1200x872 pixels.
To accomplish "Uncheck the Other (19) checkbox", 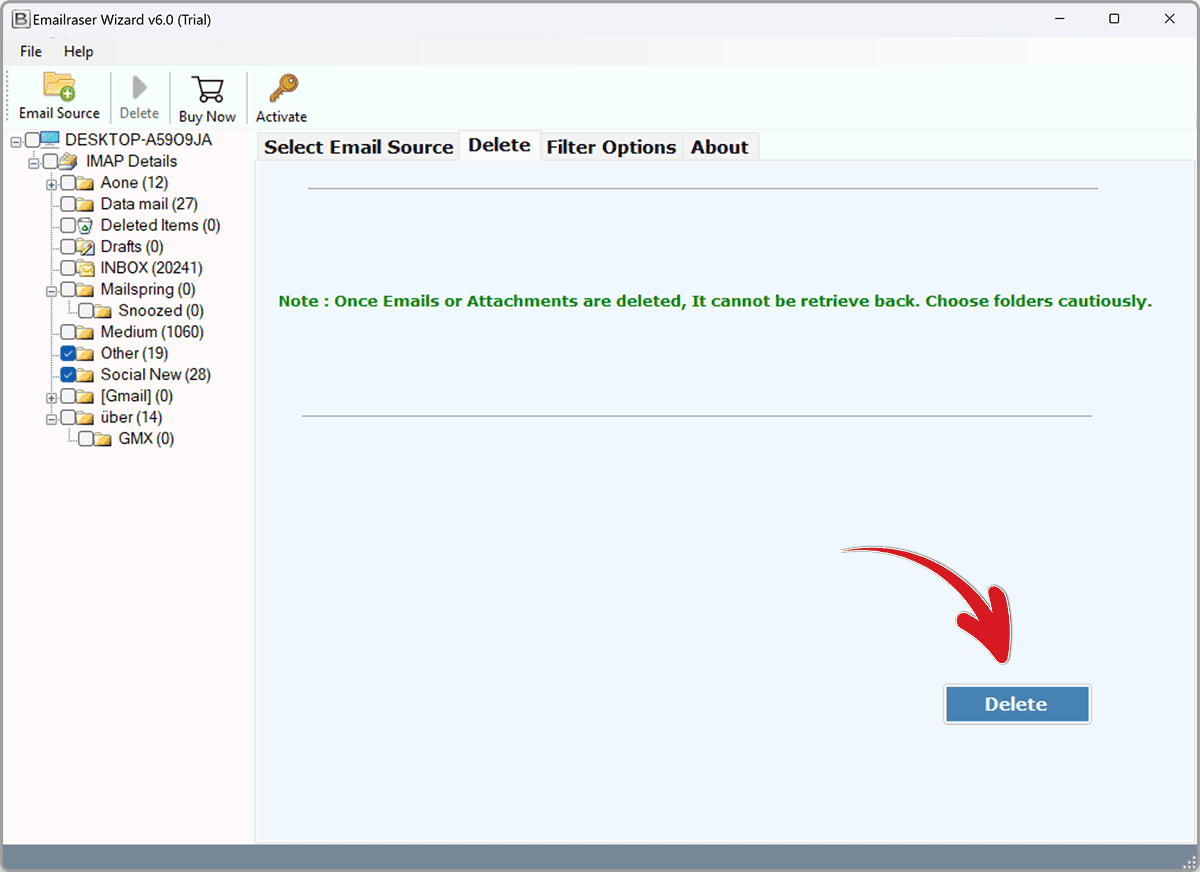I will click(68, 353).
